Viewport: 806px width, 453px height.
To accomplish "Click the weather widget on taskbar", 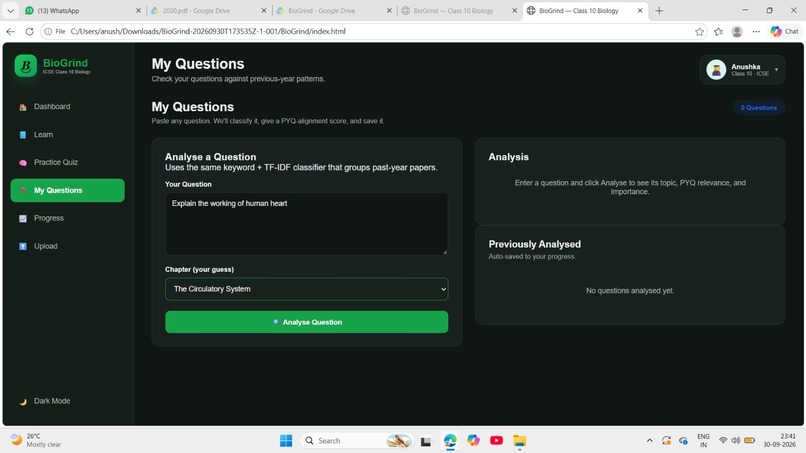I will coord(36,440).
